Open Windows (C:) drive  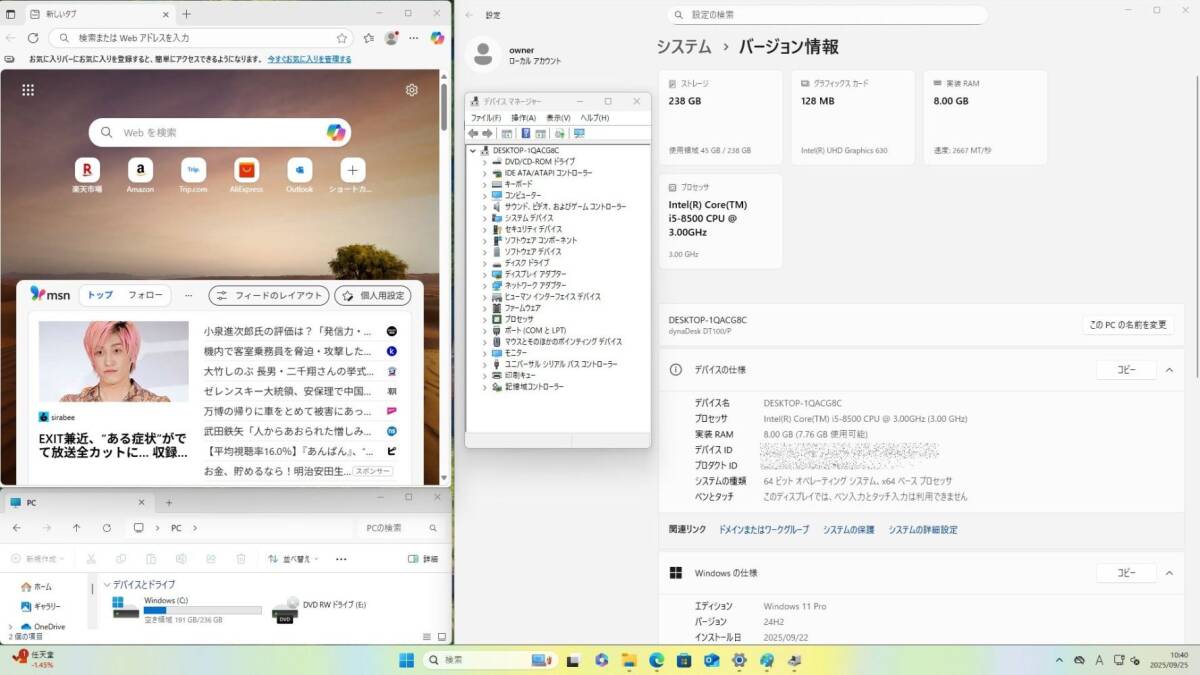pyautogui.click(x=186, y=609)
